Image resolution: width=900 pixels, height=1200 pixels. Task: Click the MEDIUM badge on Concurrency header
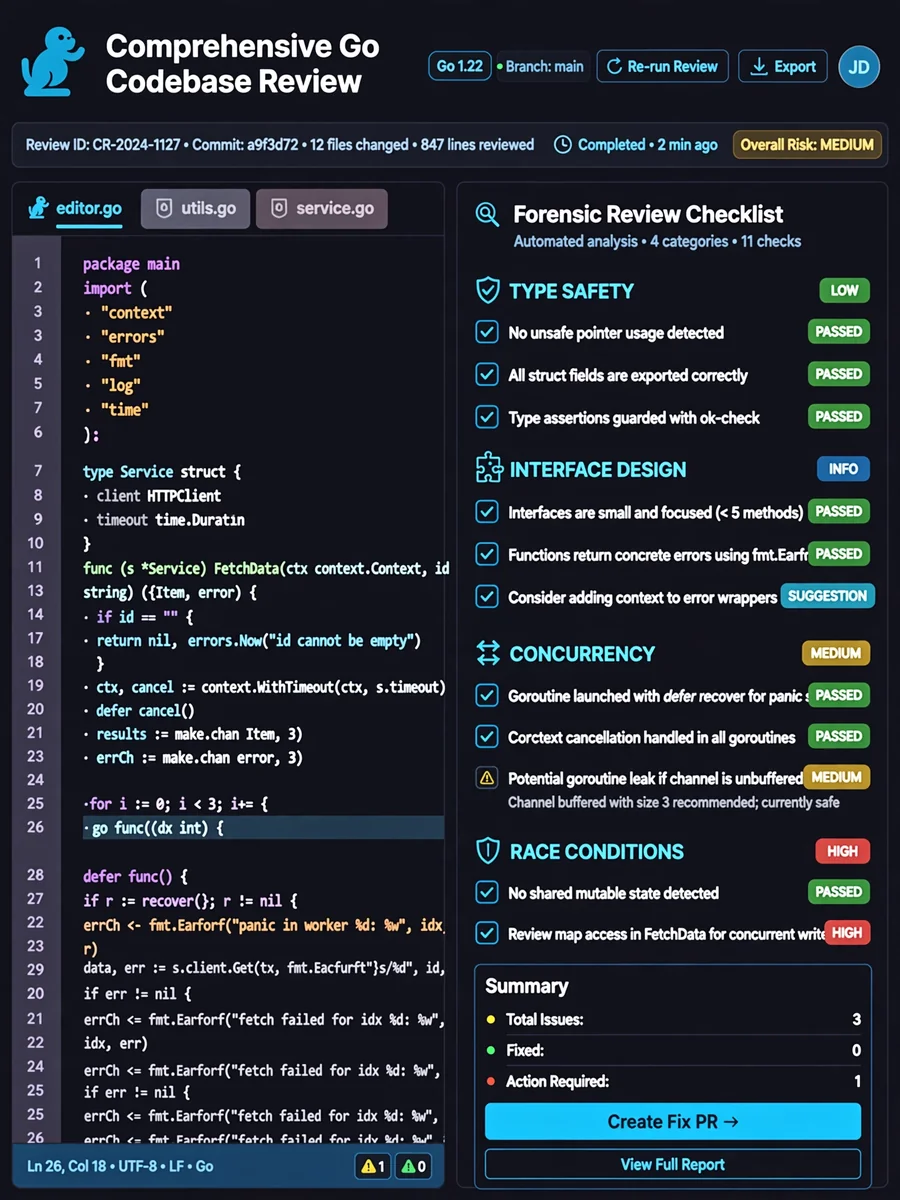click(836, 653)
